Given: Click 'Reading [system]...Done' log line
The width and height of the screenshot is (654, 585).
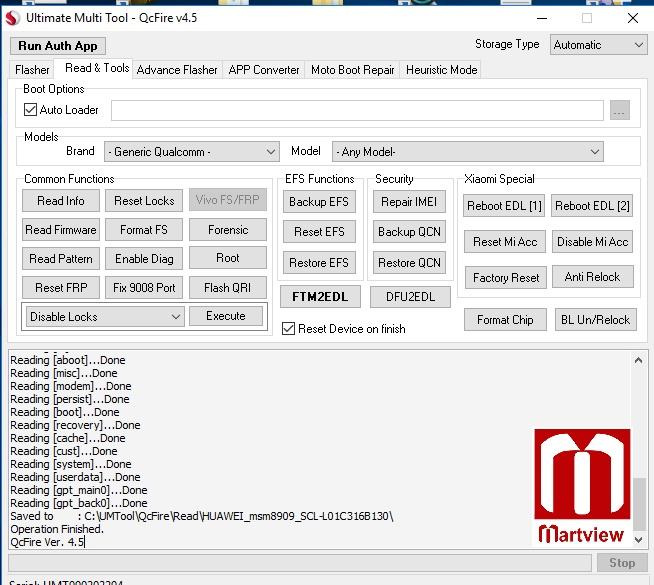Looking at the screenshot, I should pyautogui.click(x=71, y=464).
